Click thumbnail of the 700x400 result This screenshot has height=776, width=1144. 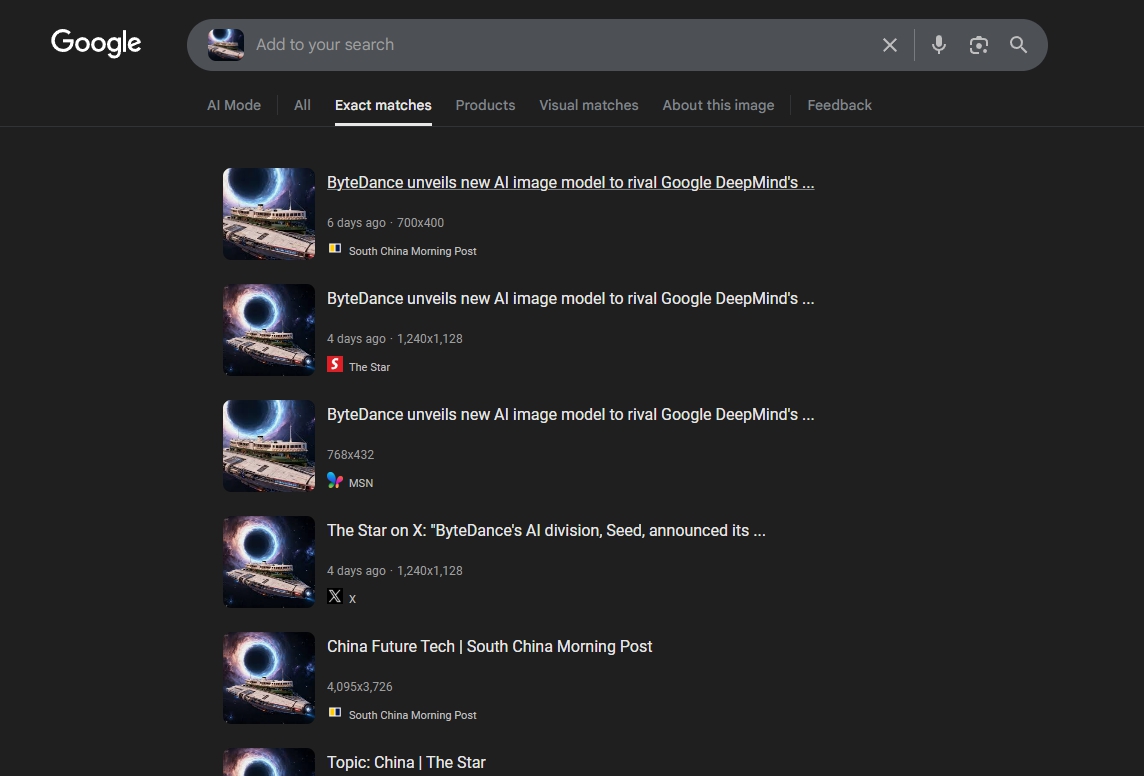[x=268, y=214]
